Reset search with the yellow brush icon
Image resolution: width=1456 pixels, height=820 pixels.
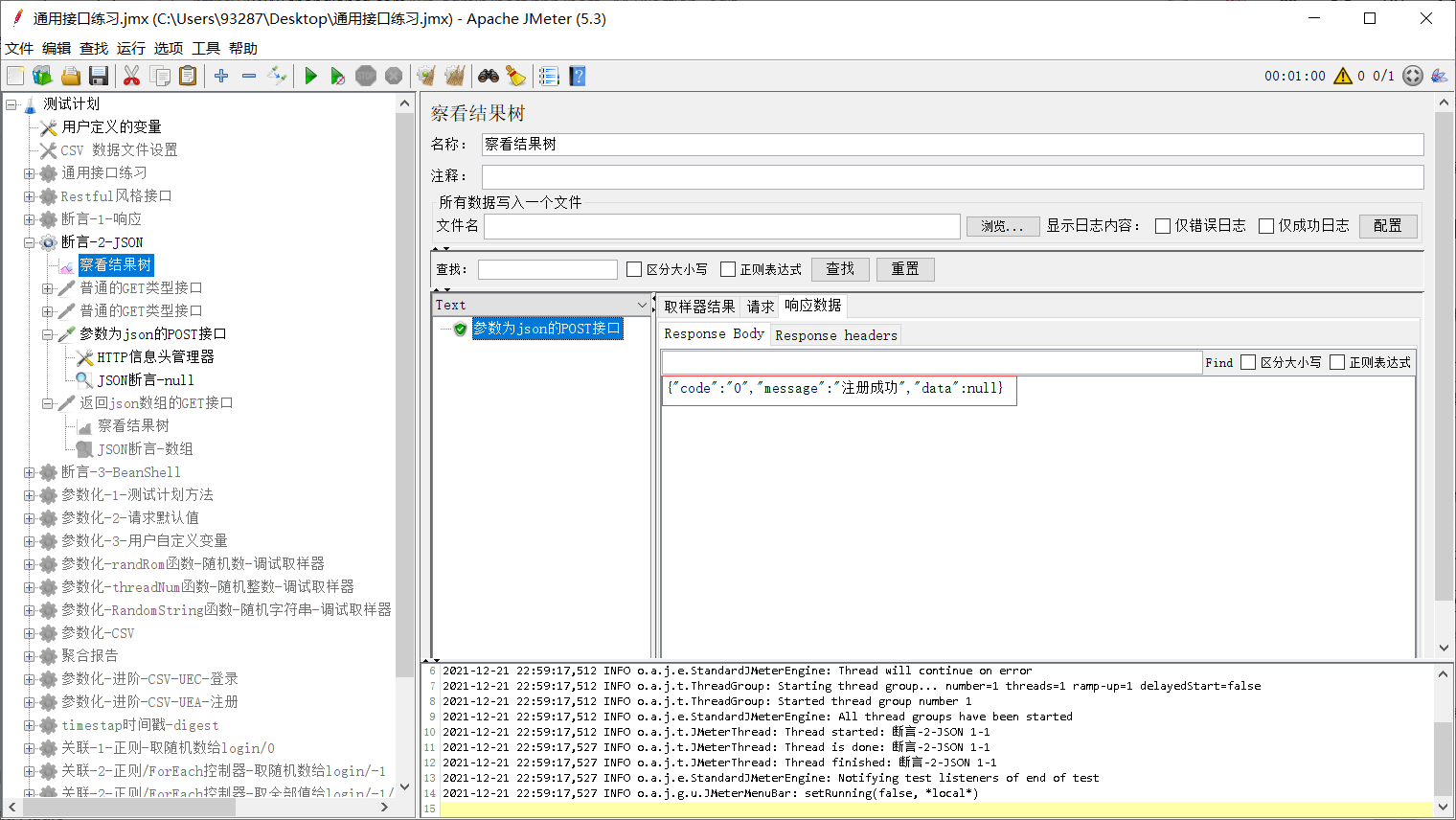click(x=516, y=76)
